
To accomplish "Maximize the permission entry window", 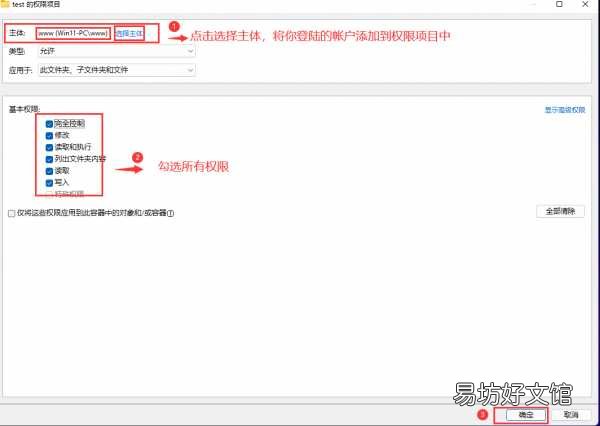I will click(x=559, y=4).
